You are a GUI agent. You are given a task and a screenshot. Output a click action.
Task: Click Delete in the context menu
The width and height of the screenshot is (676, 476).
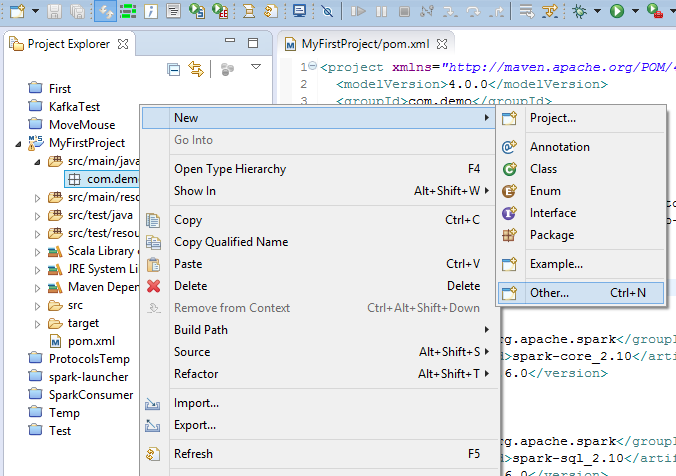(319, 286)
